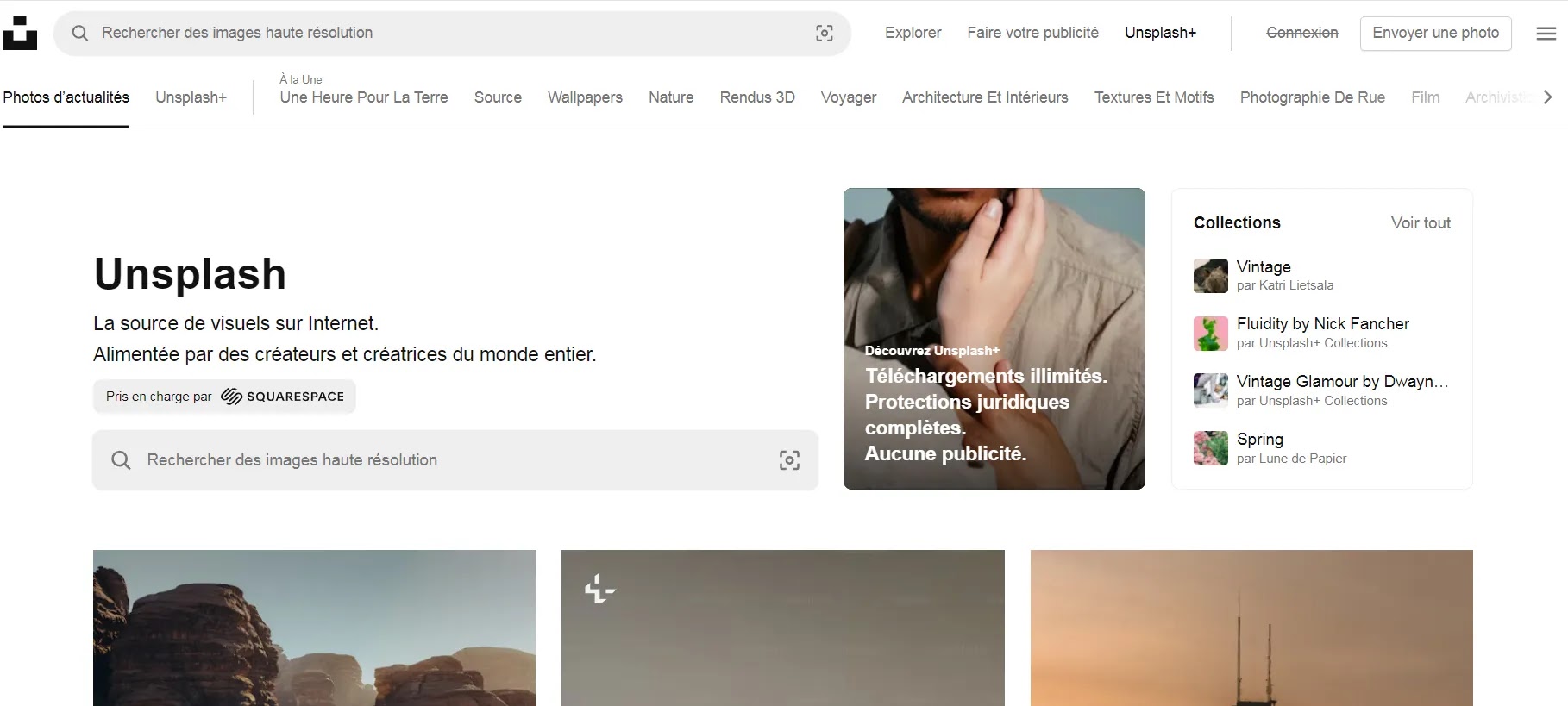This screenshot has height=706, width=1568.
Task: Open the Wallpapers category
Action: pos(585,97)
